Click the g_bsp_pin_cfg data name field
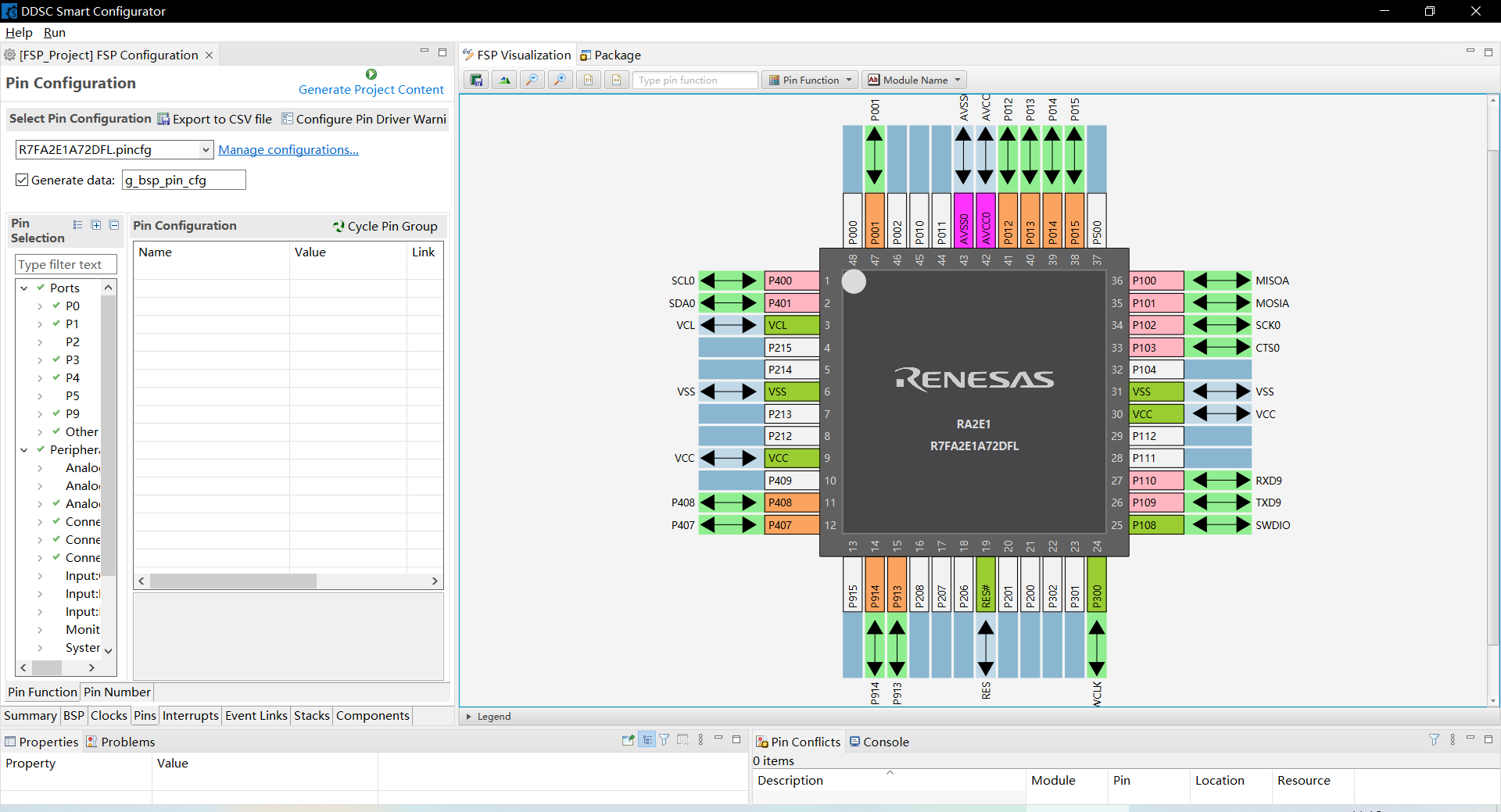This screenshot has height=812, width=1501. tap(184, 181)
